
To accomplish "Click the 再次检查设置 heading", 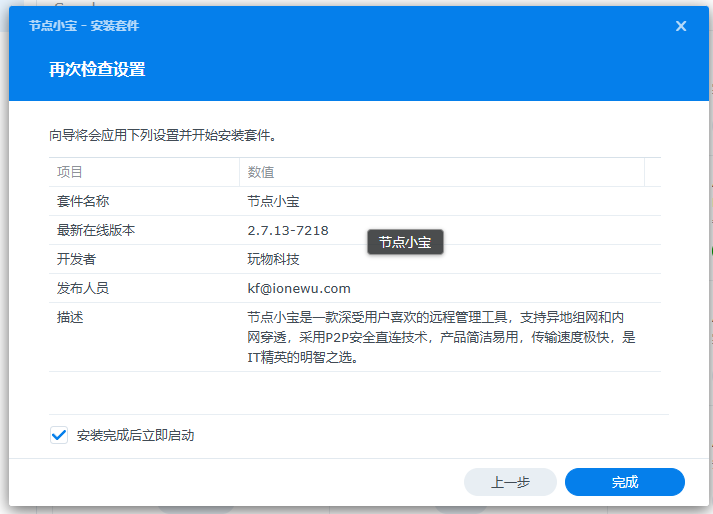I will pos(97,70).
